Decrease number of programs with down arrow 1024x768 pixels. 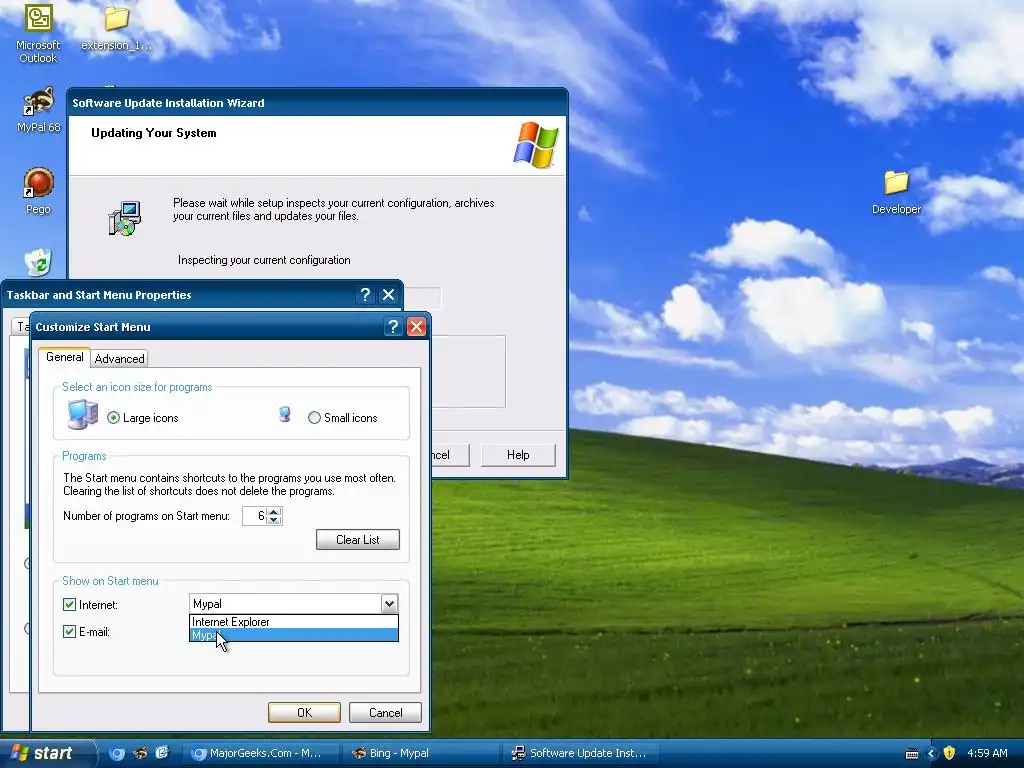pyautogui.click(x=274, y=520)
